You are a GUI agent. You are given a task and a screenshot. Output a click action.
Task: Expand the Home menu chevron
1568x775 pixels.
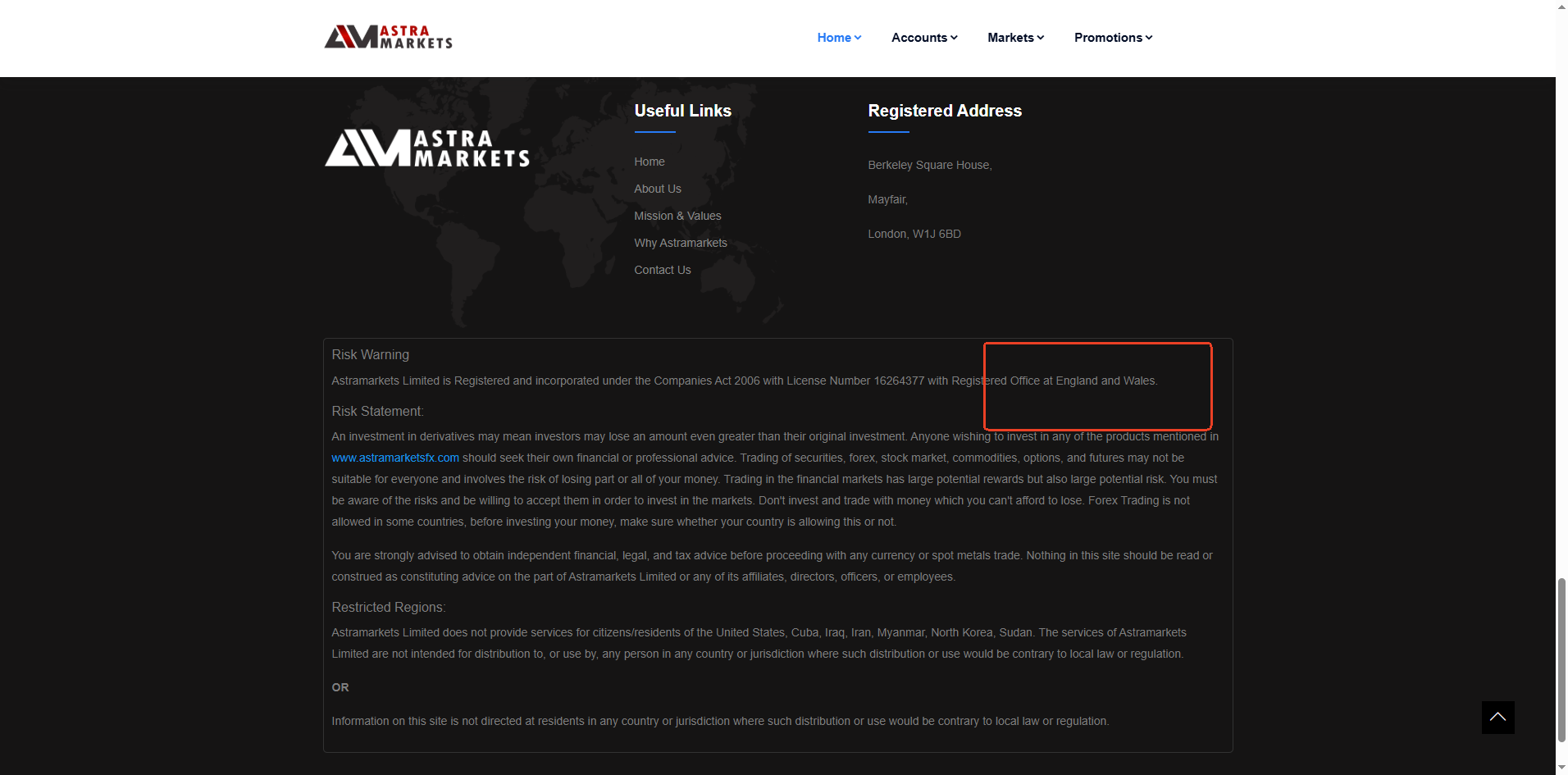pos(858,38)
